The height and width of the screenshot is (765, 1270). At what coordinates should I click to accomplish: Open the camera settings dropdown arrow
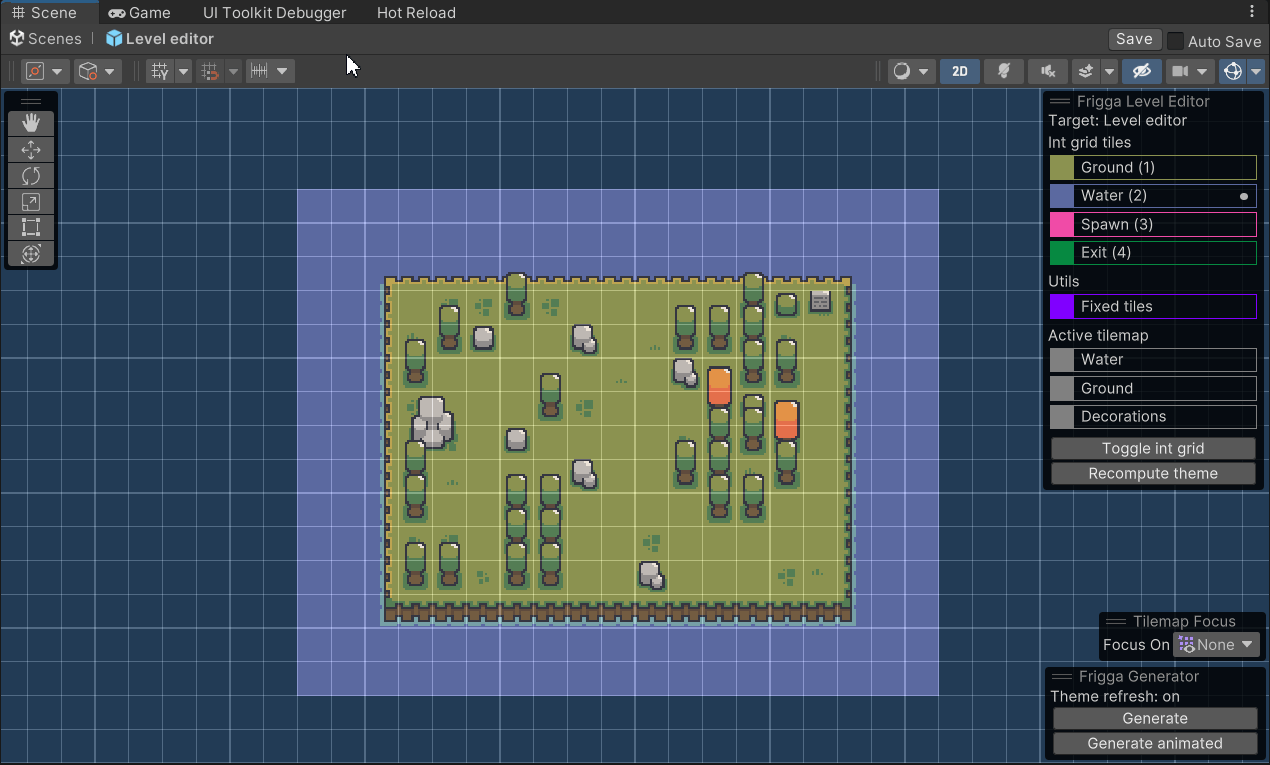(1203, 71)
